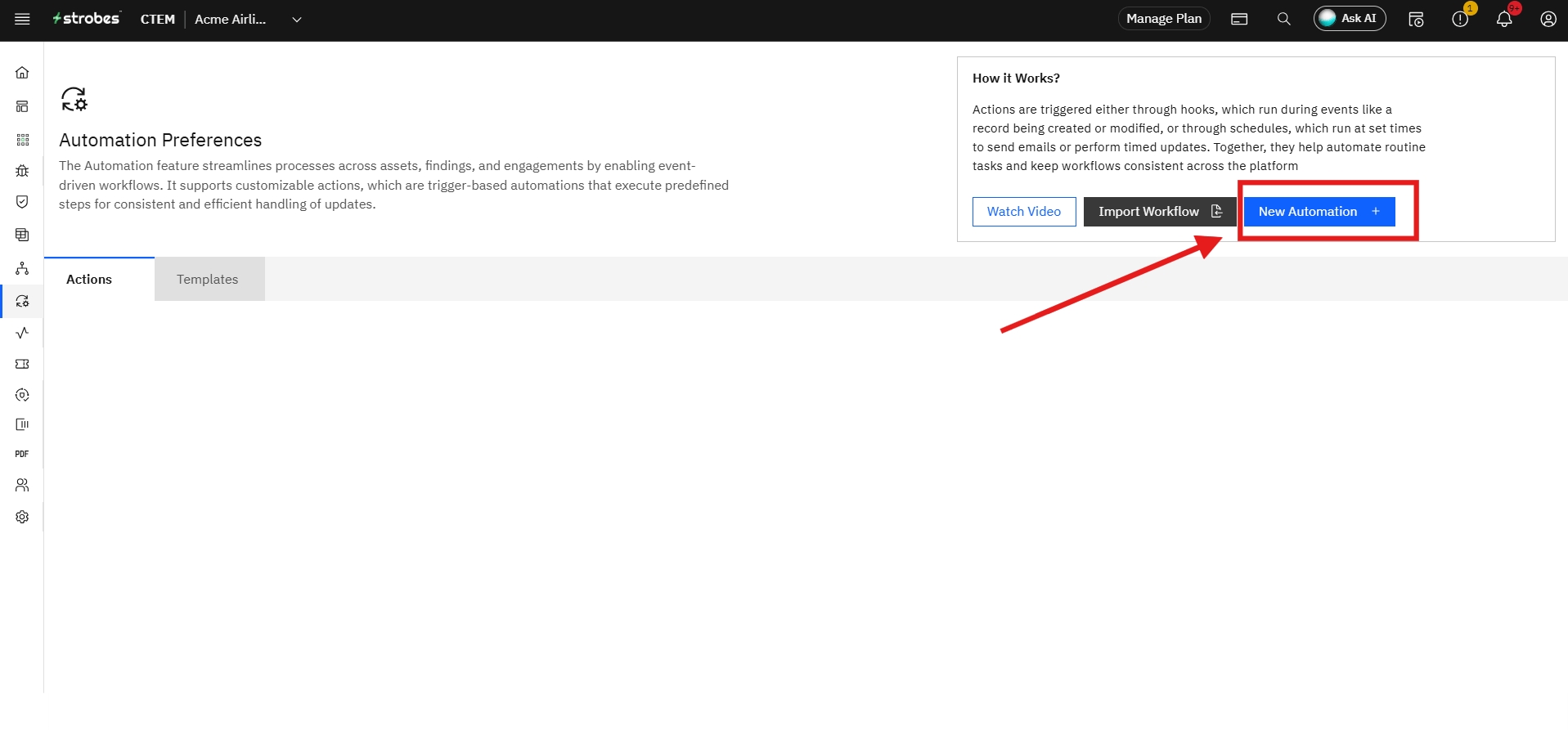Open the hierarchy tree icon in the sidebar
Screen dimensions: 1568x731
[x=22, y=268]
